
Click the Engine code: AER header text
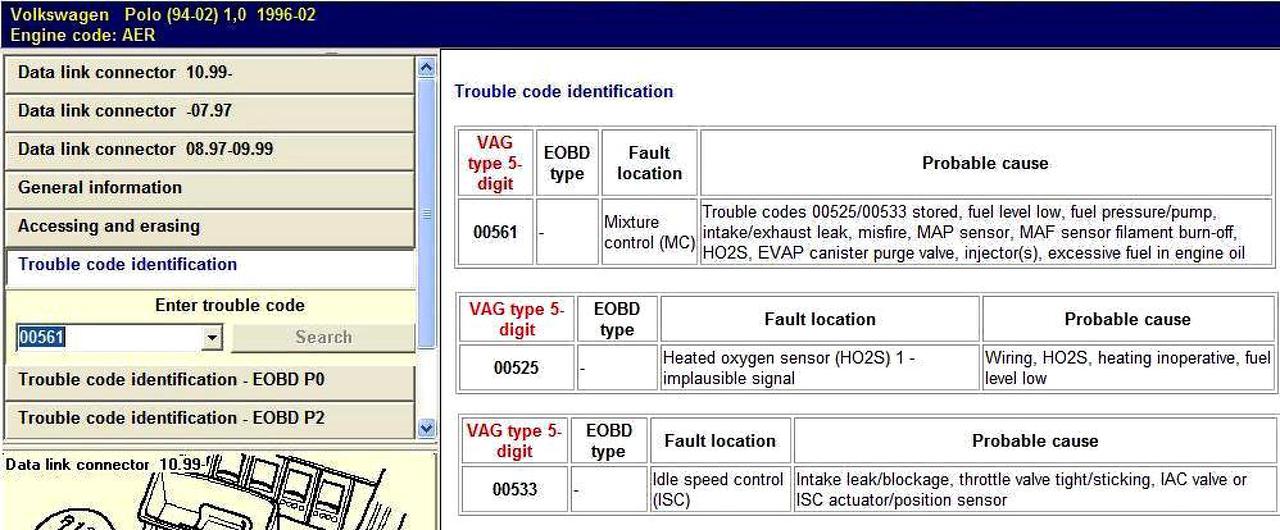[83, 35]
